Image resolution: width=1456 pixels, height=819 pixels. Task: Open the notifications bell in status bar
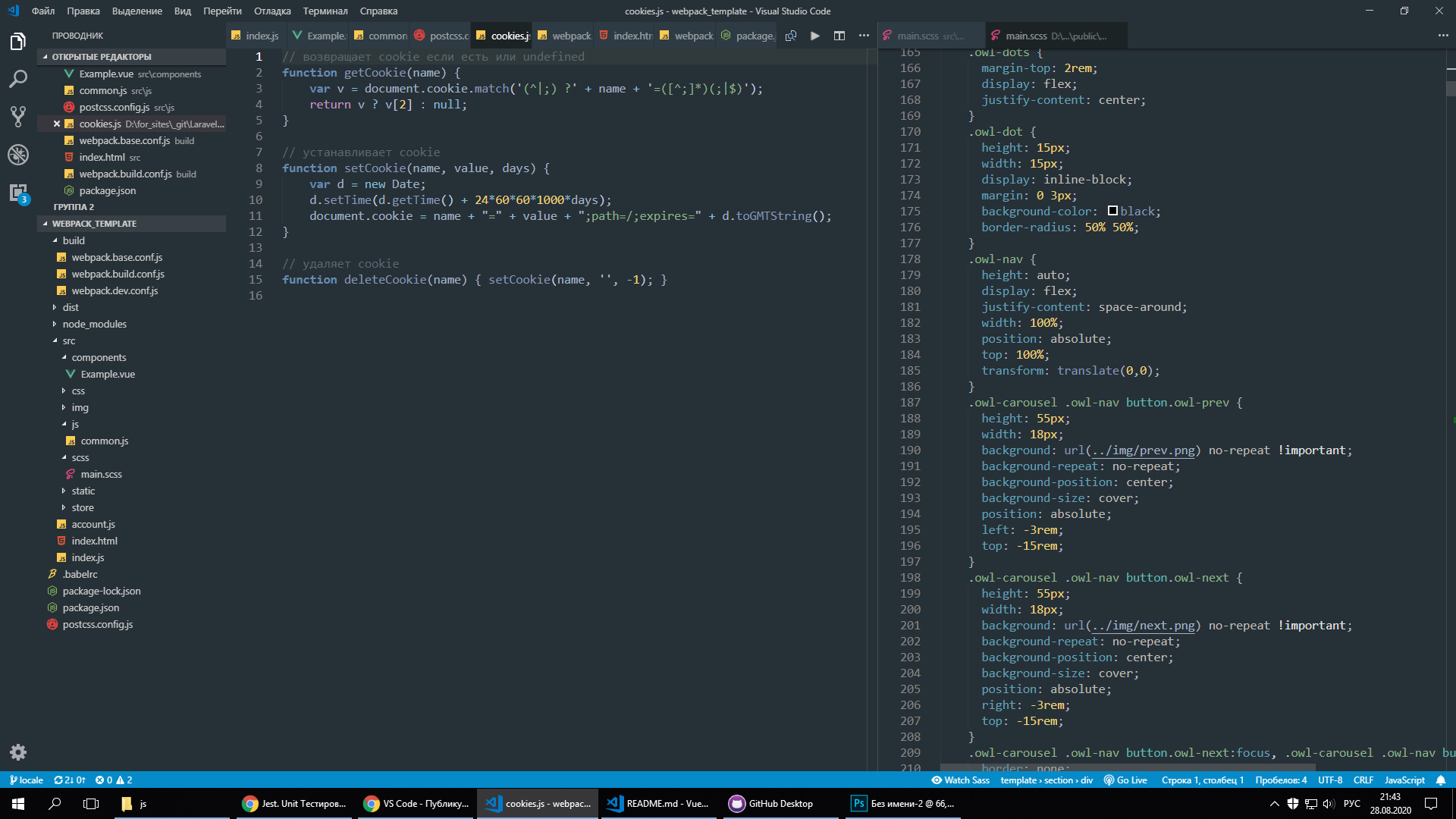pyautogui.click(x=1441, y=780)
